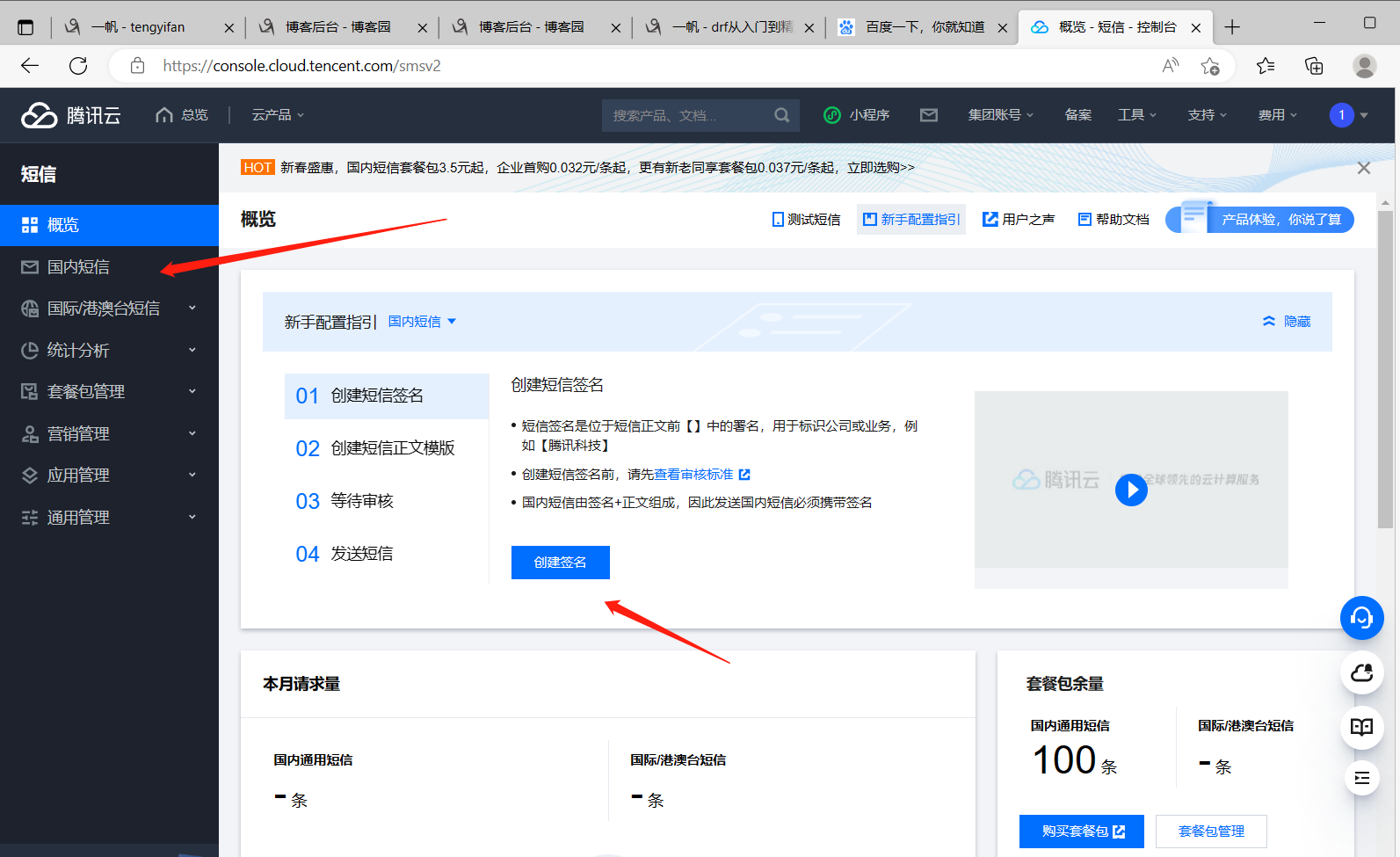Select step 02 创建短信正文模版

(387, 448)
